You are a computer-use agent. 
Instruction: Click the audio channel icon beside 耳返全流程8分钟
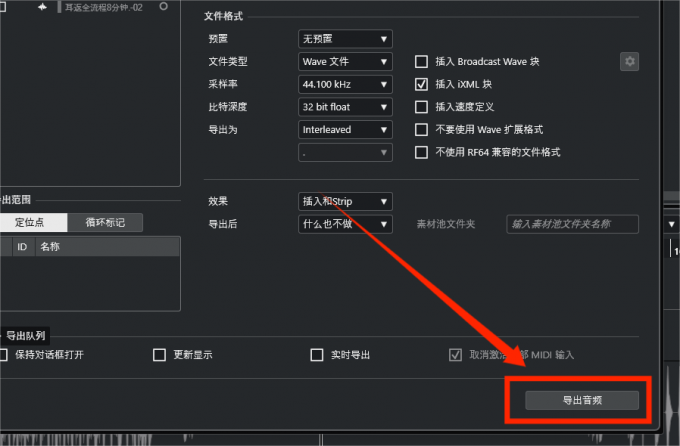pos(42,7)
